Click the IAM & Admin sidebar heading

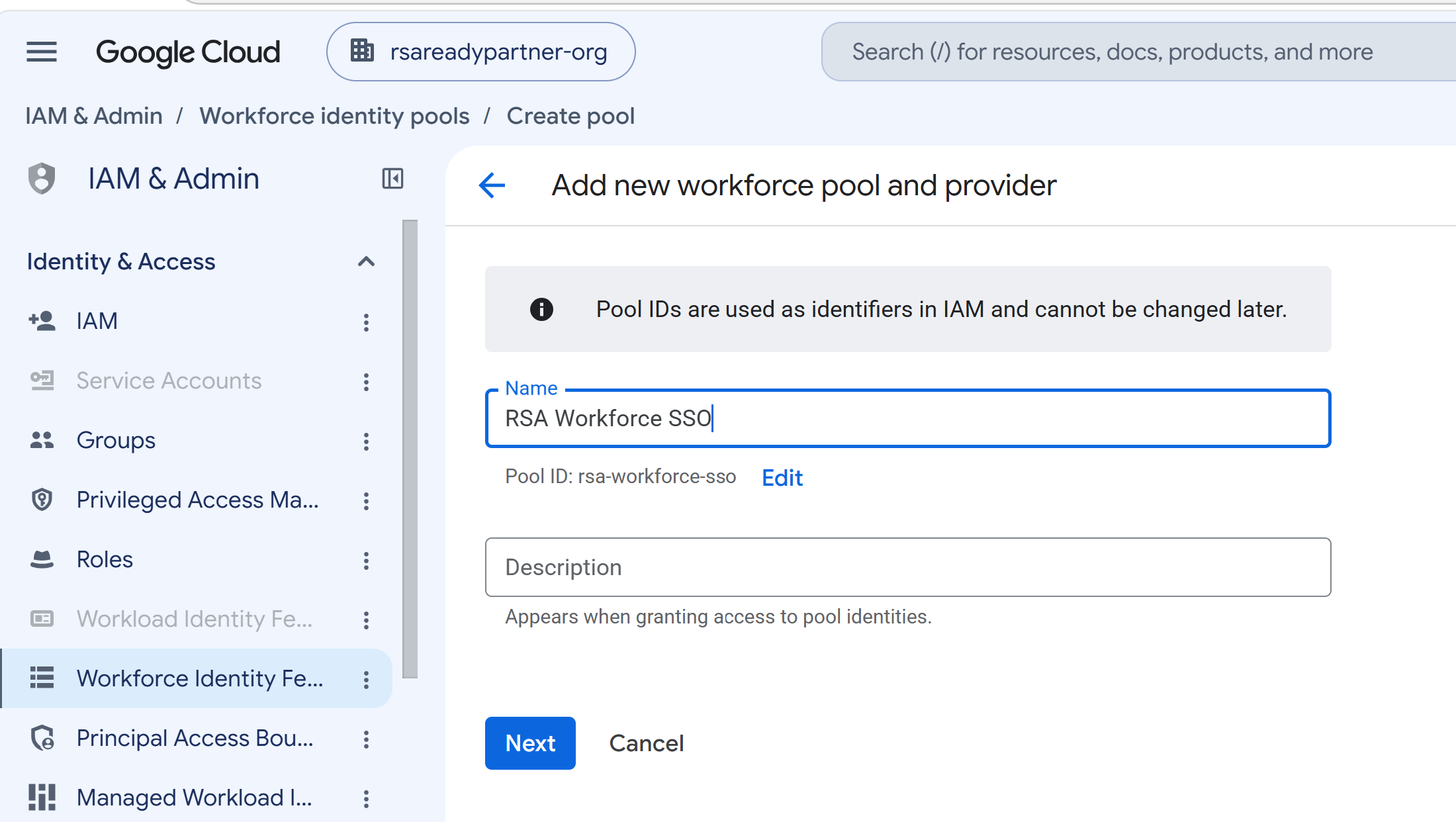[x=173, y=178]
